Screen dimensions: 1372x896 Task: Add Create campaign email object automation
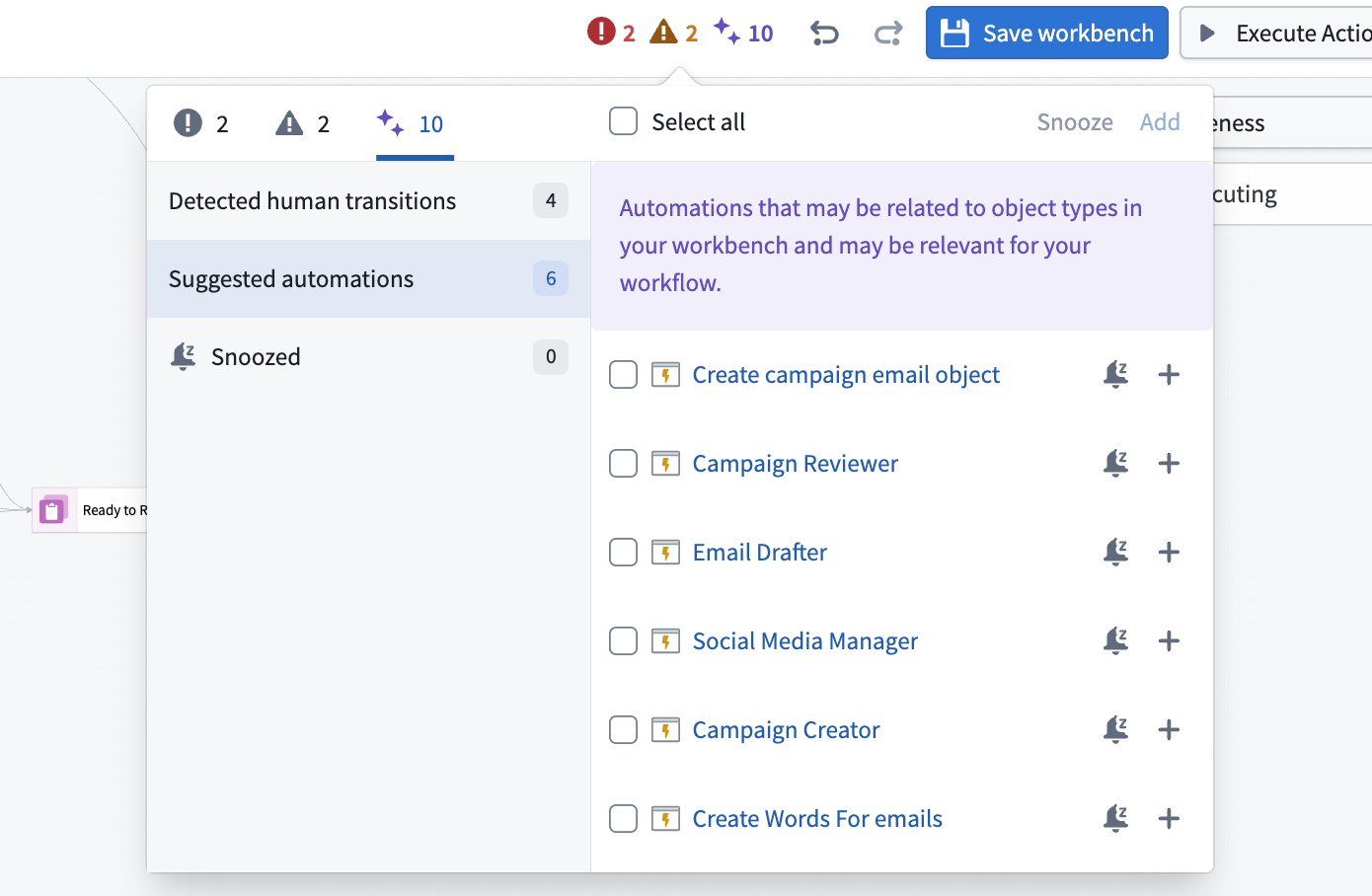click(1169, 375)
